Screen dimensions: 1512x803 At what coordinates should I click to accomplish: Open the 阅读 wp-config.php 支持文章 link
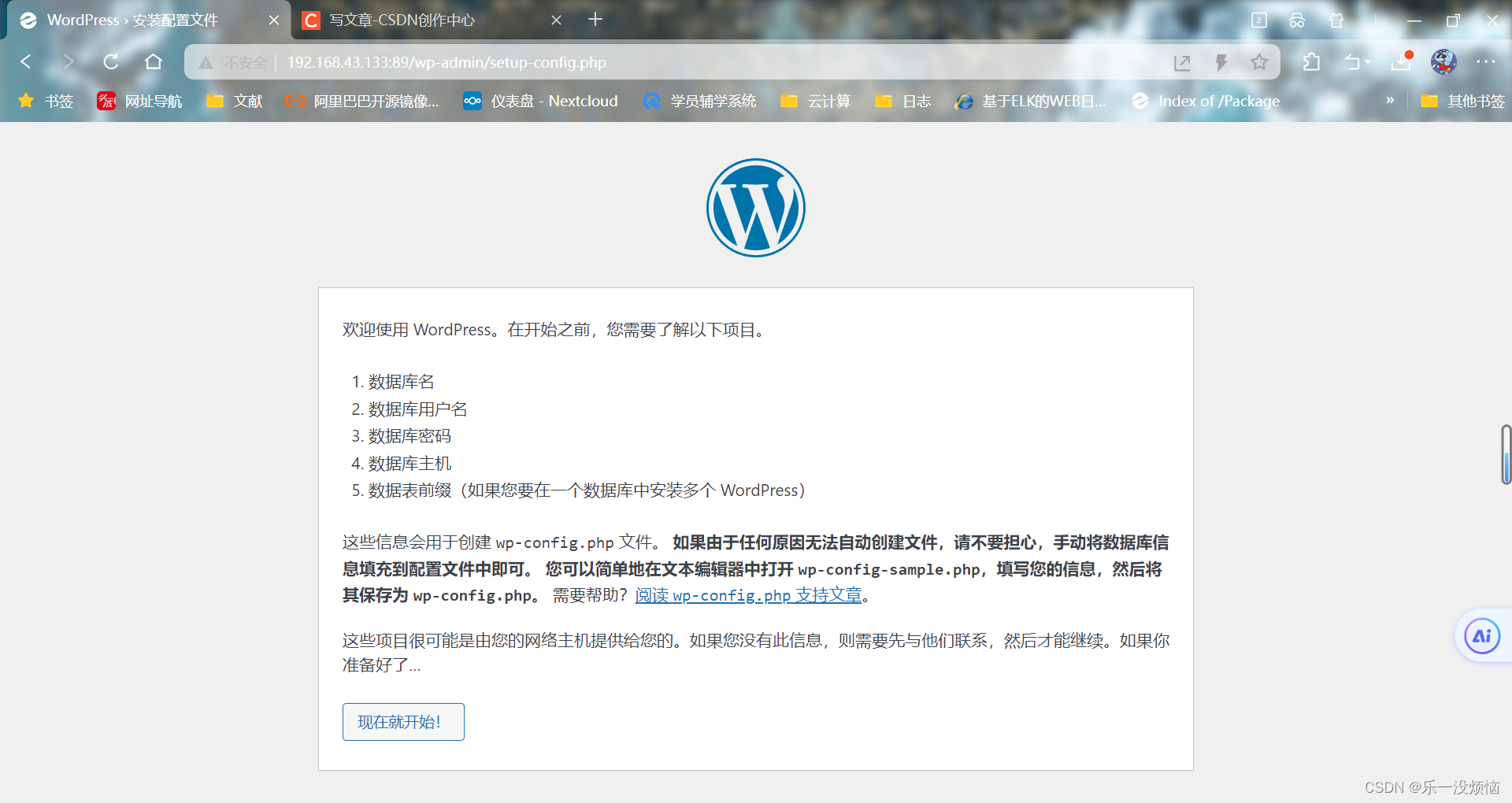[747, 595]
